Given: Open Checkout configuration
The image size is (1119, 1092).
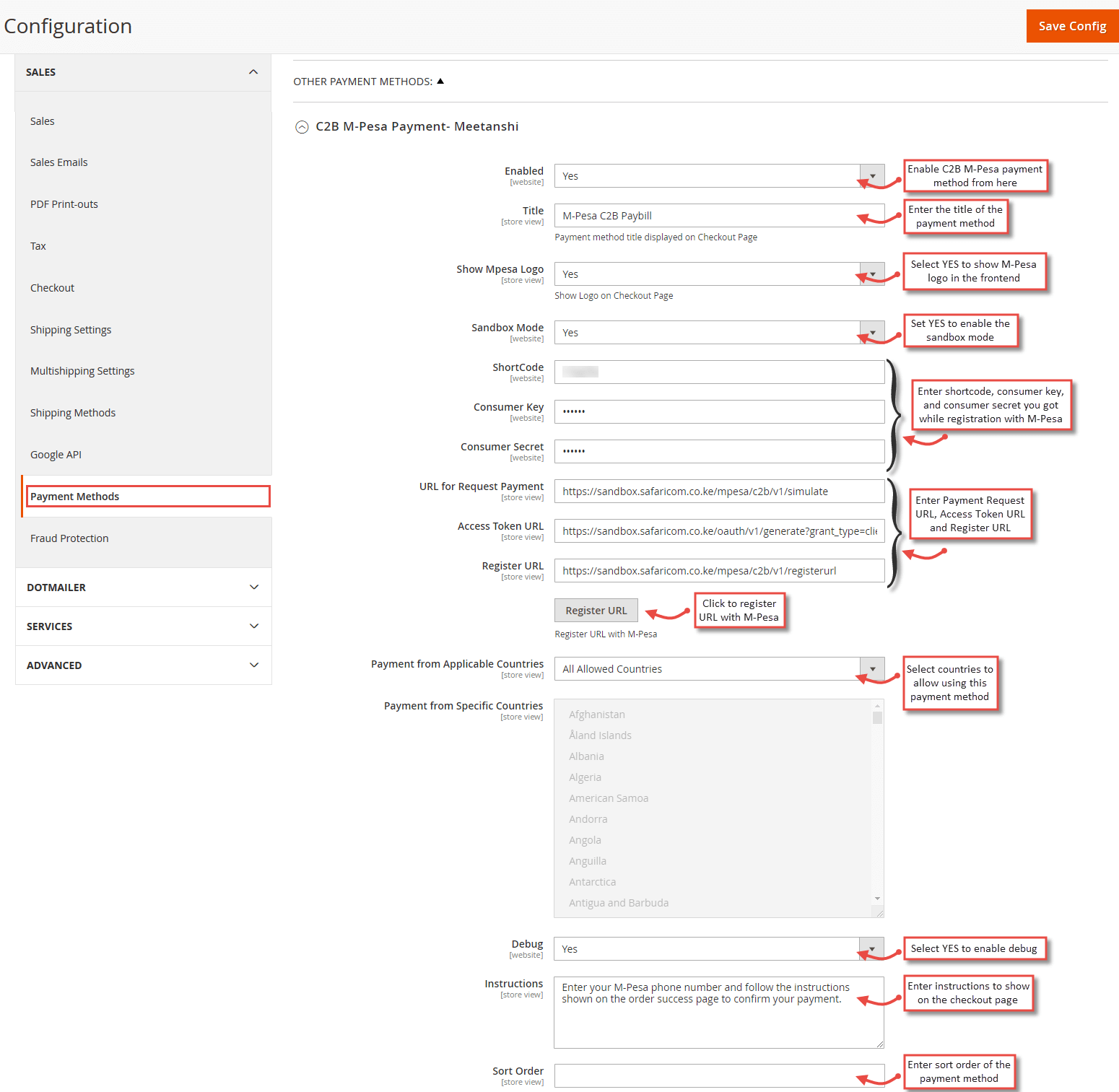Looking at the screenshot, I should point(52,288).
